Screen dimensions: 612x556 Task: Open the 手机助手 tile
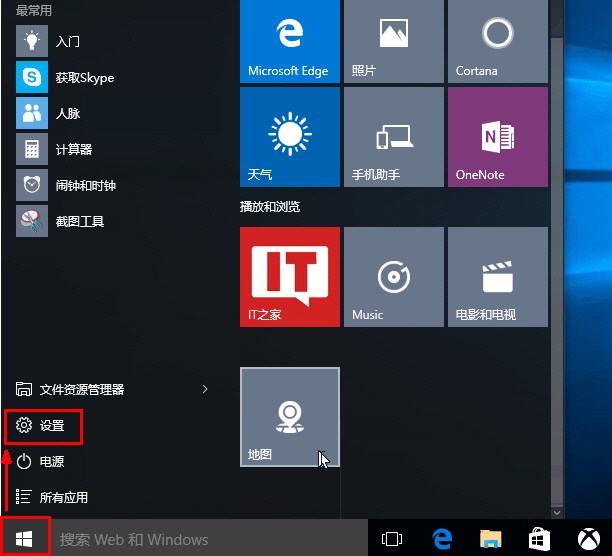point(394,137)
